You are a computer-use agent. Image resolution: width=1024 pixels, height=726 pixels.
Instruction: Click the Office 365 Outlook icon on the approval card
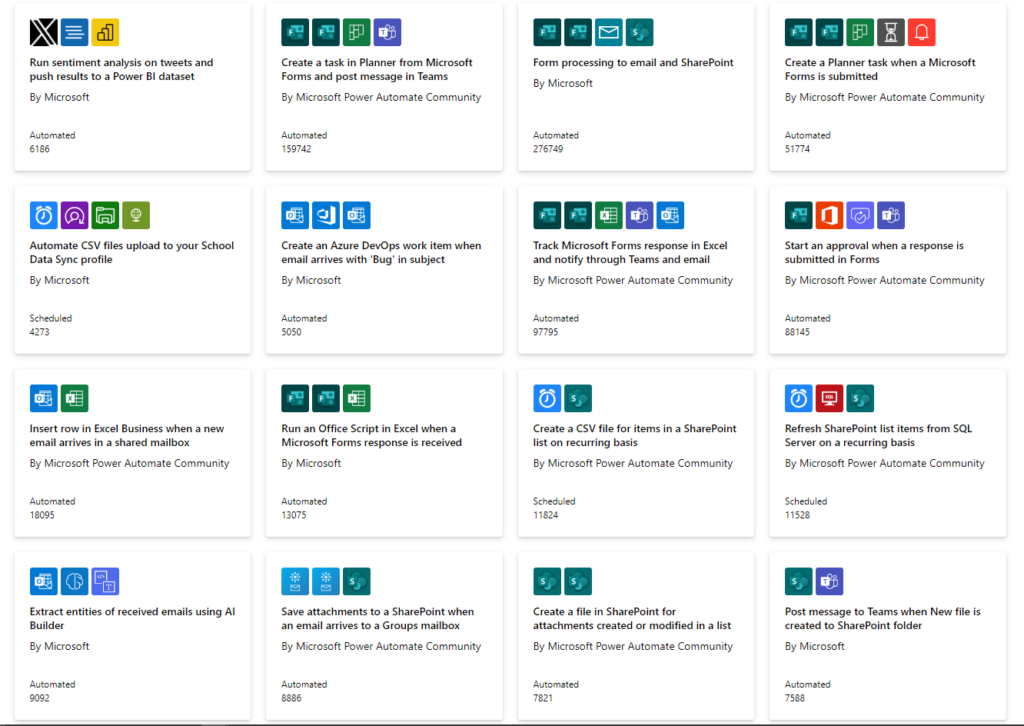pos(829,215)
